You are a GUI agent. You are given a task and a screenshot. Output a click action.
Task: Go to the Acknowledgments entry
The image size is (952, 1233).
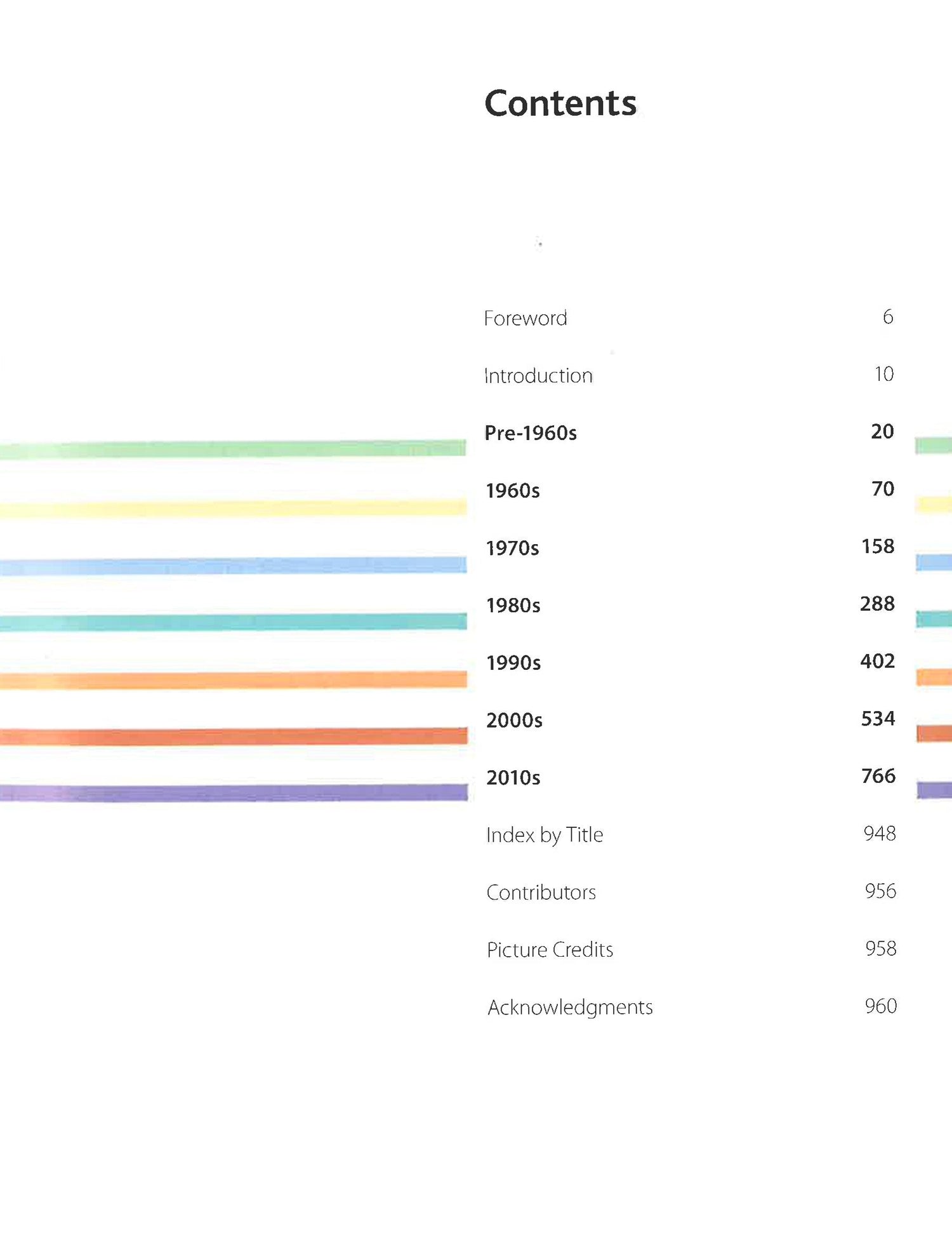coord(570,1008)
